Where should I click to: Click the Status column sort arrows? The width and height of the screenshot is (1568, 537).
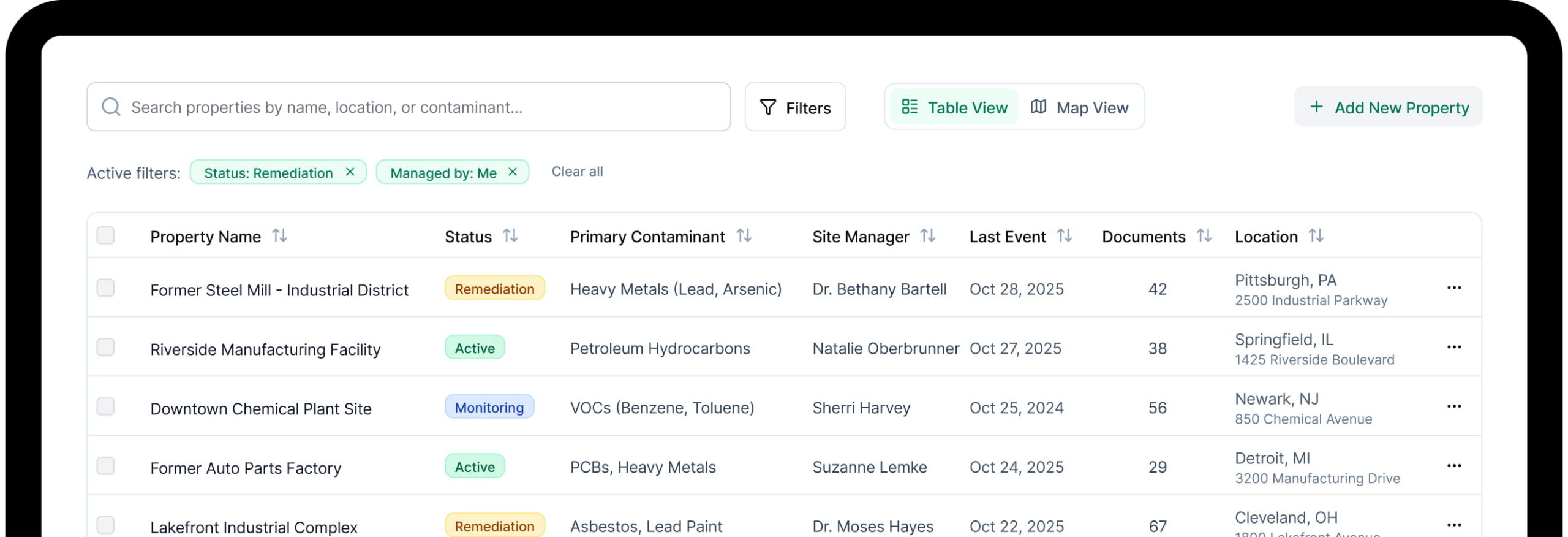point(510,236)
